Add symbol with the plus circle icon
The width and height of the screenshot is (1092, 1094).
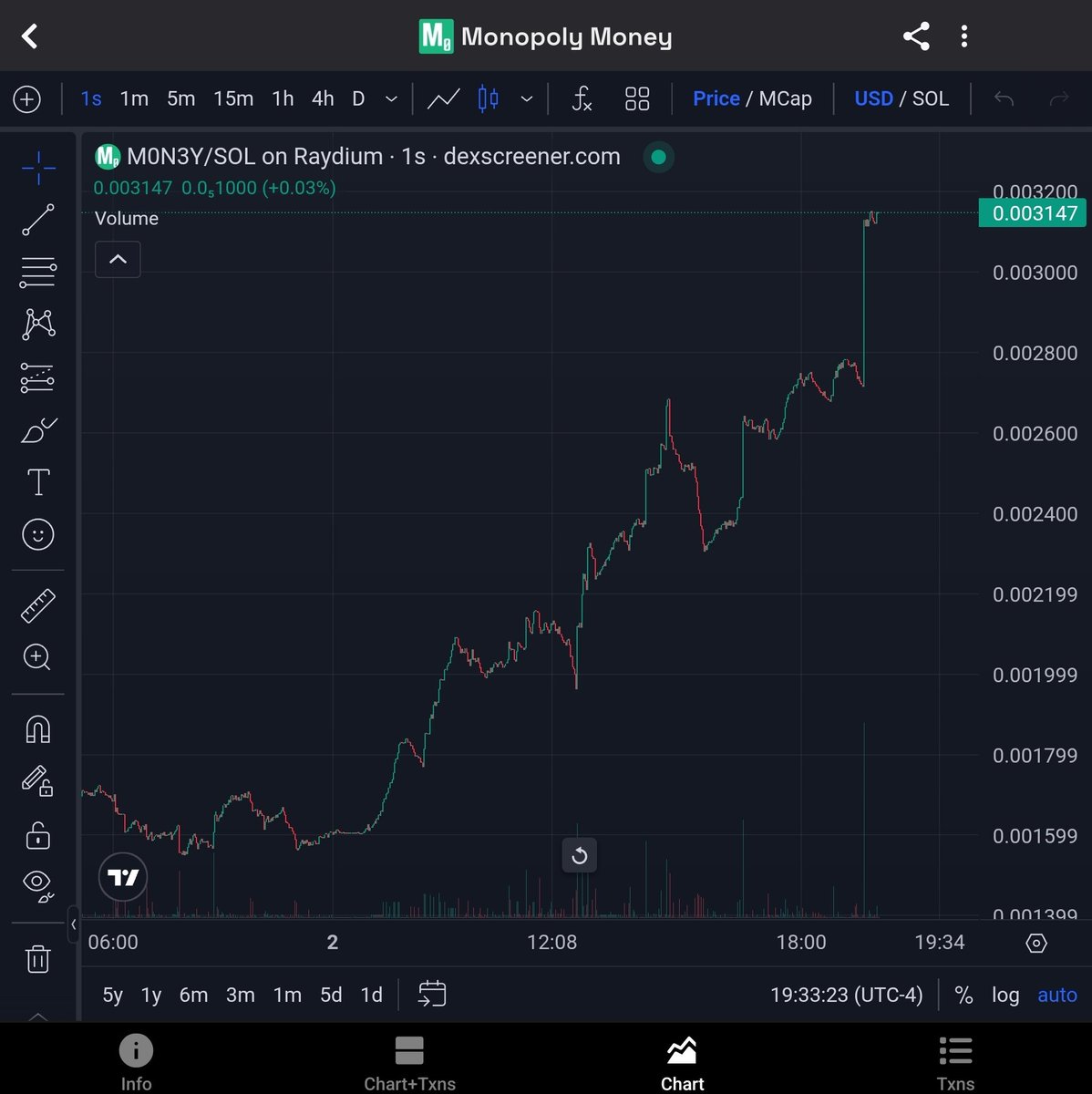[x=27, y=99]
